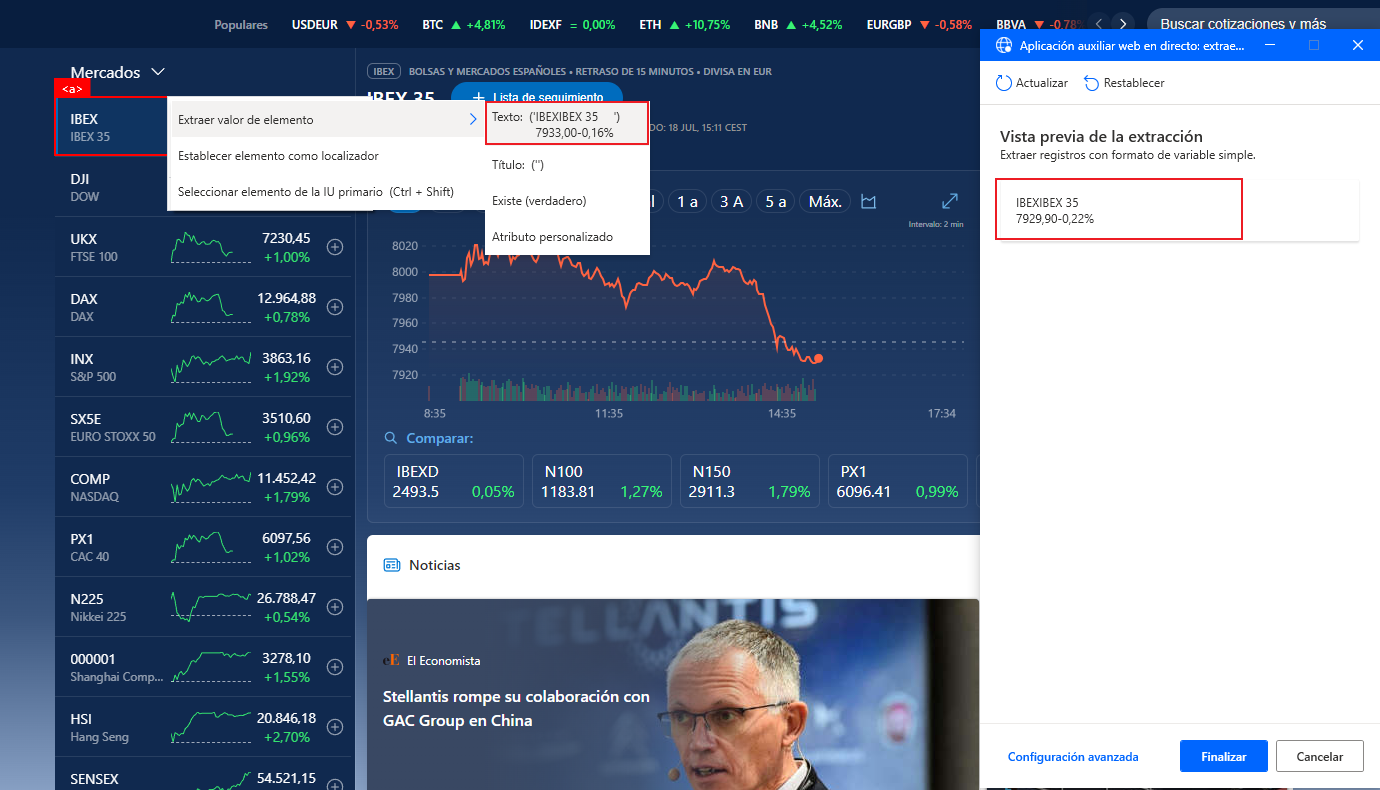1380x790 pixels.
Task: Open the SENSEX market row
Action: pyautogui.click(x=204, y=774)
